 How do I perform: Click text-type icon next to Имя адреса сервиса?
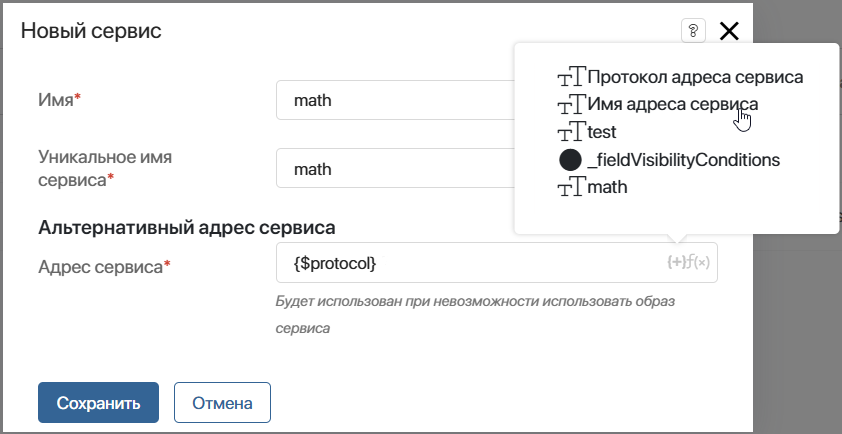coord(571,104)
